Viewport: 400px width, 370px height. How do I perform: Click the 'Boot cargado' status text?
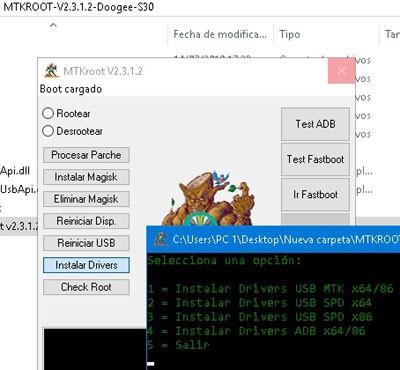pyautogui.click(x=71, y=89)
